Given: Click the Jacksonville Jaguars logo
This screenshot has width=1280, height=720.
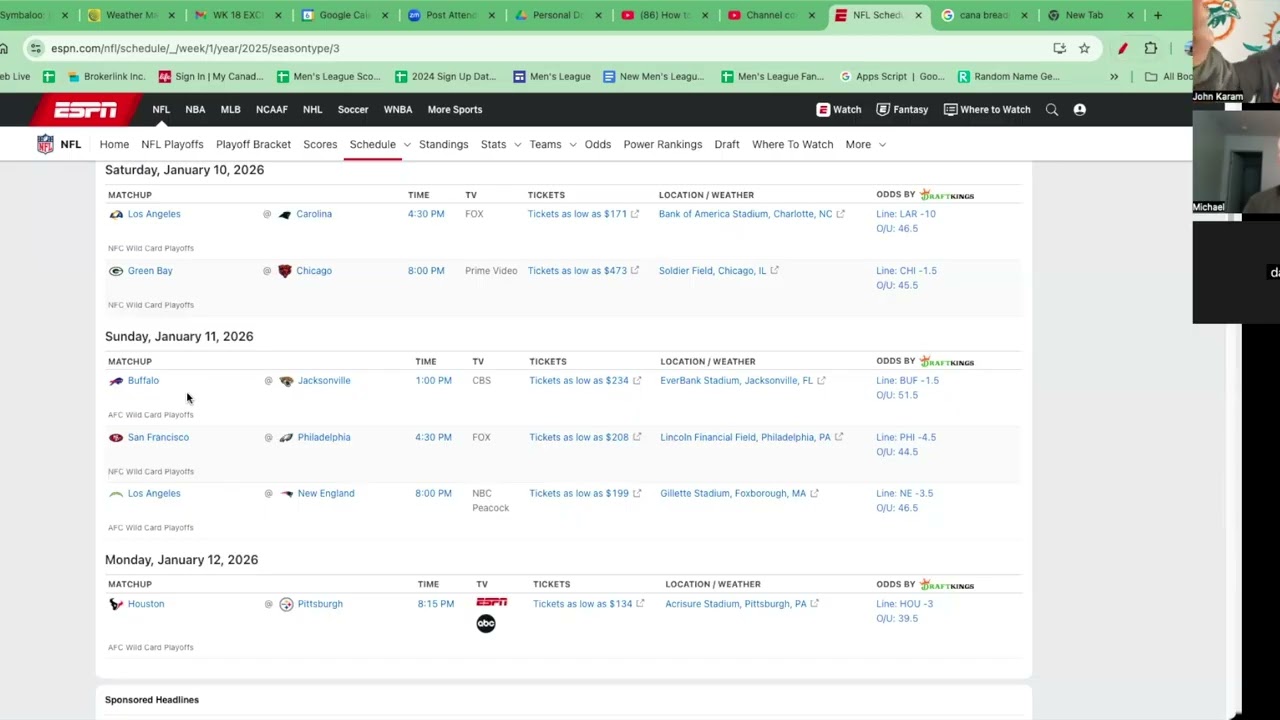Looking at the screenshot, I should pos(286,381).
